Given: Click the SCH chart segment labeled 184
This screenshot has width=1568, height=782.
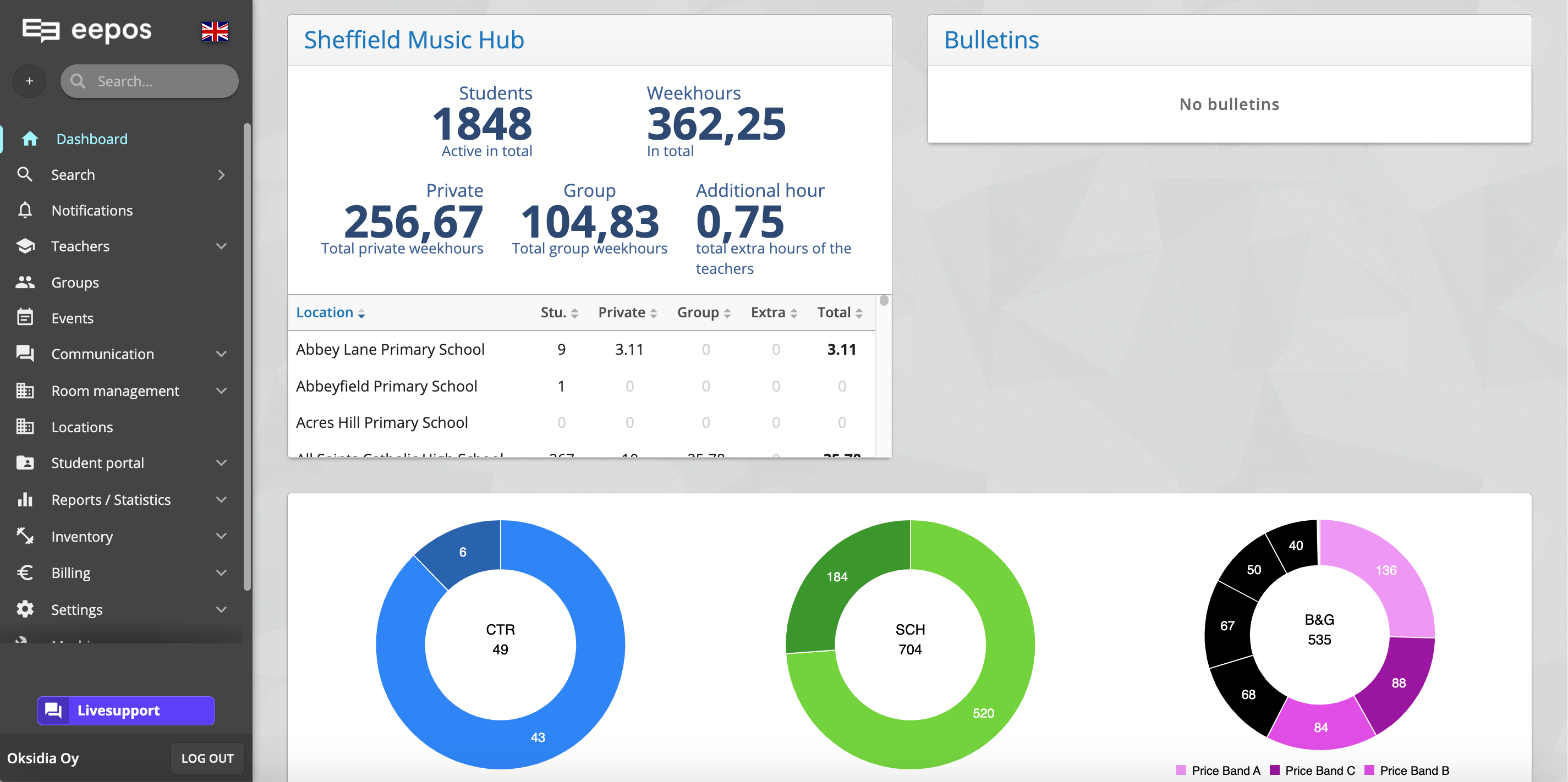Looking at the screenshot, I should point(837,576).
